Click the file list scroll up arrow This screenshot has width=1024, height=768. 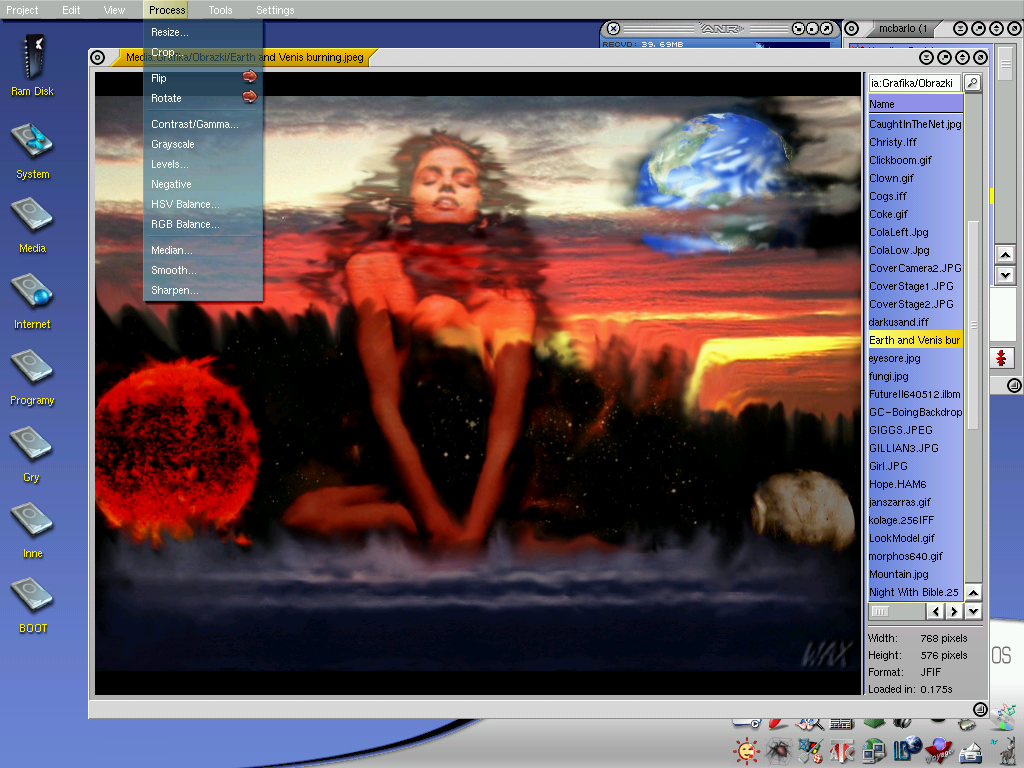click(x=973, y=593)
